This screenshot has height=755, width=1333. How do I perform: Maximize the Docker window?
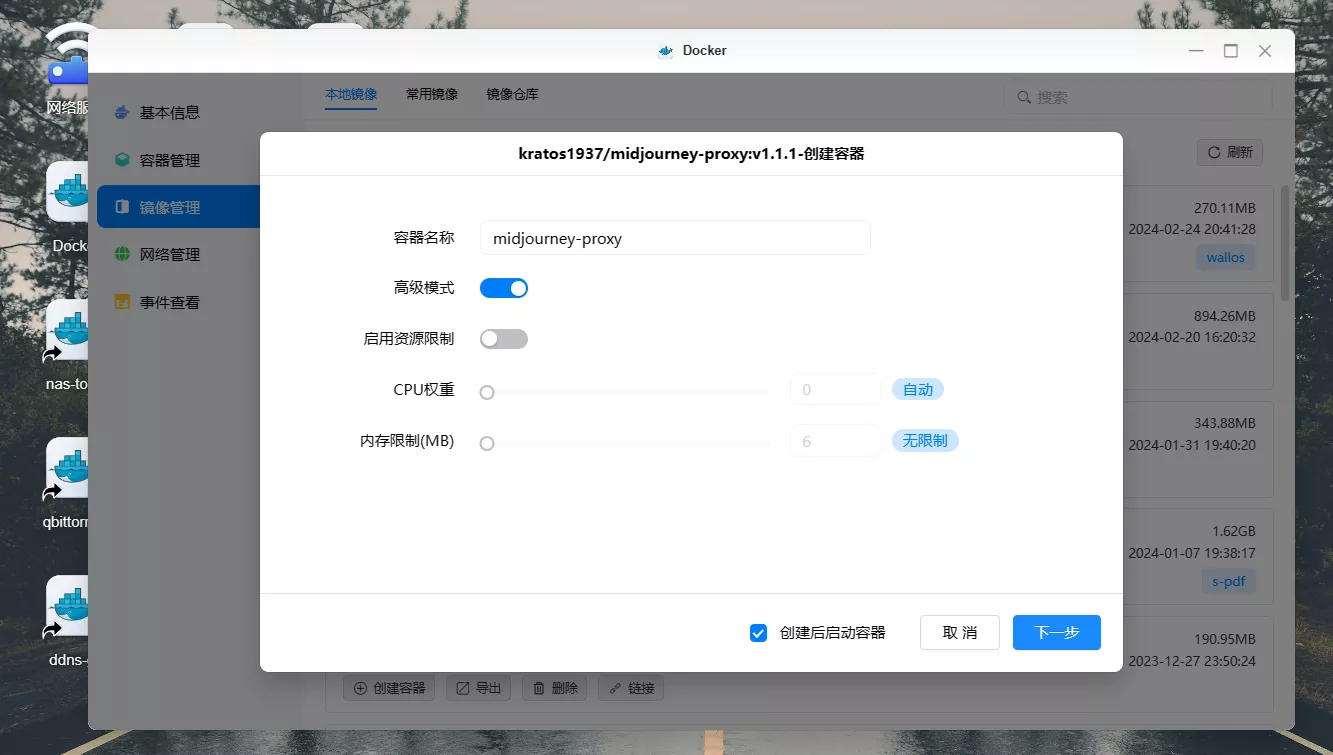[1231, 51]
